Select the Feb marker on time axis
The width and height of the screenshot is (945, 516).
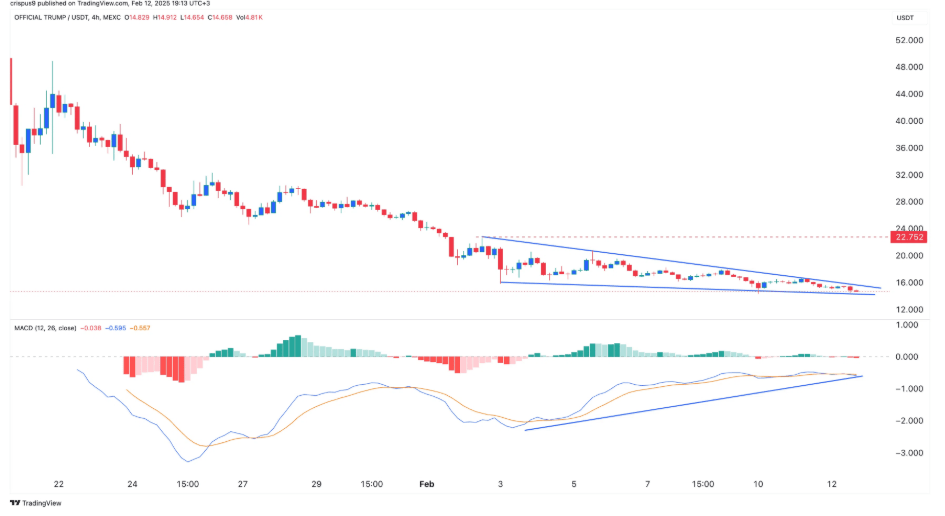click(428, 483)
